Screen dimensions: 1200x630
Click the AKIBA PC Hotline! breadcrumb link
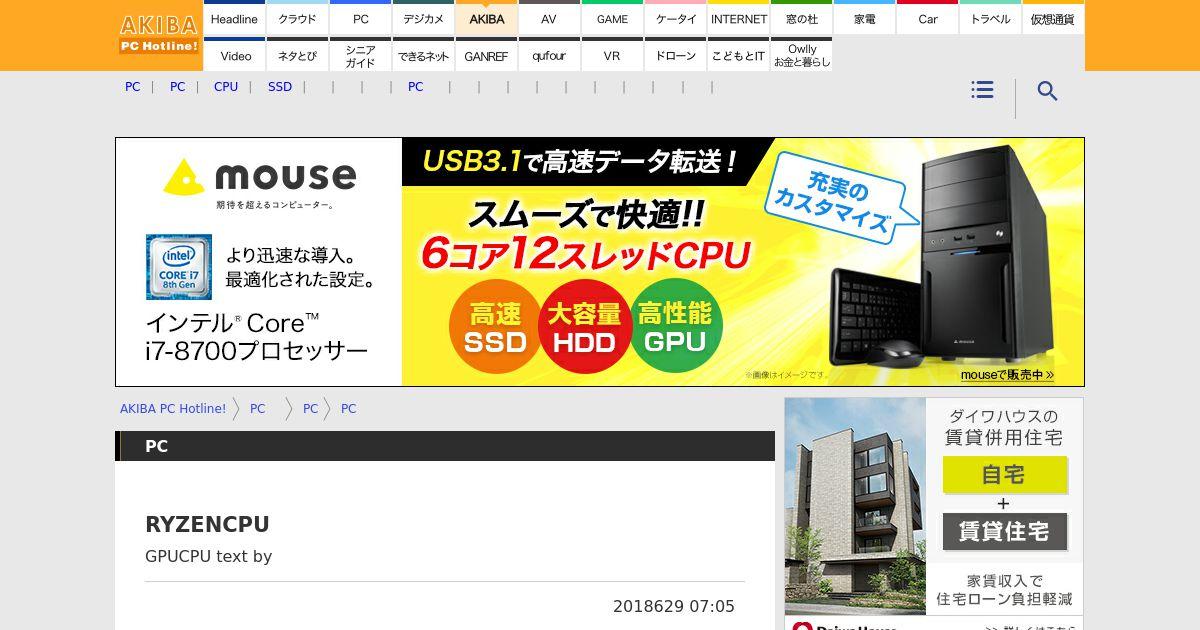(x=173, y=408)
